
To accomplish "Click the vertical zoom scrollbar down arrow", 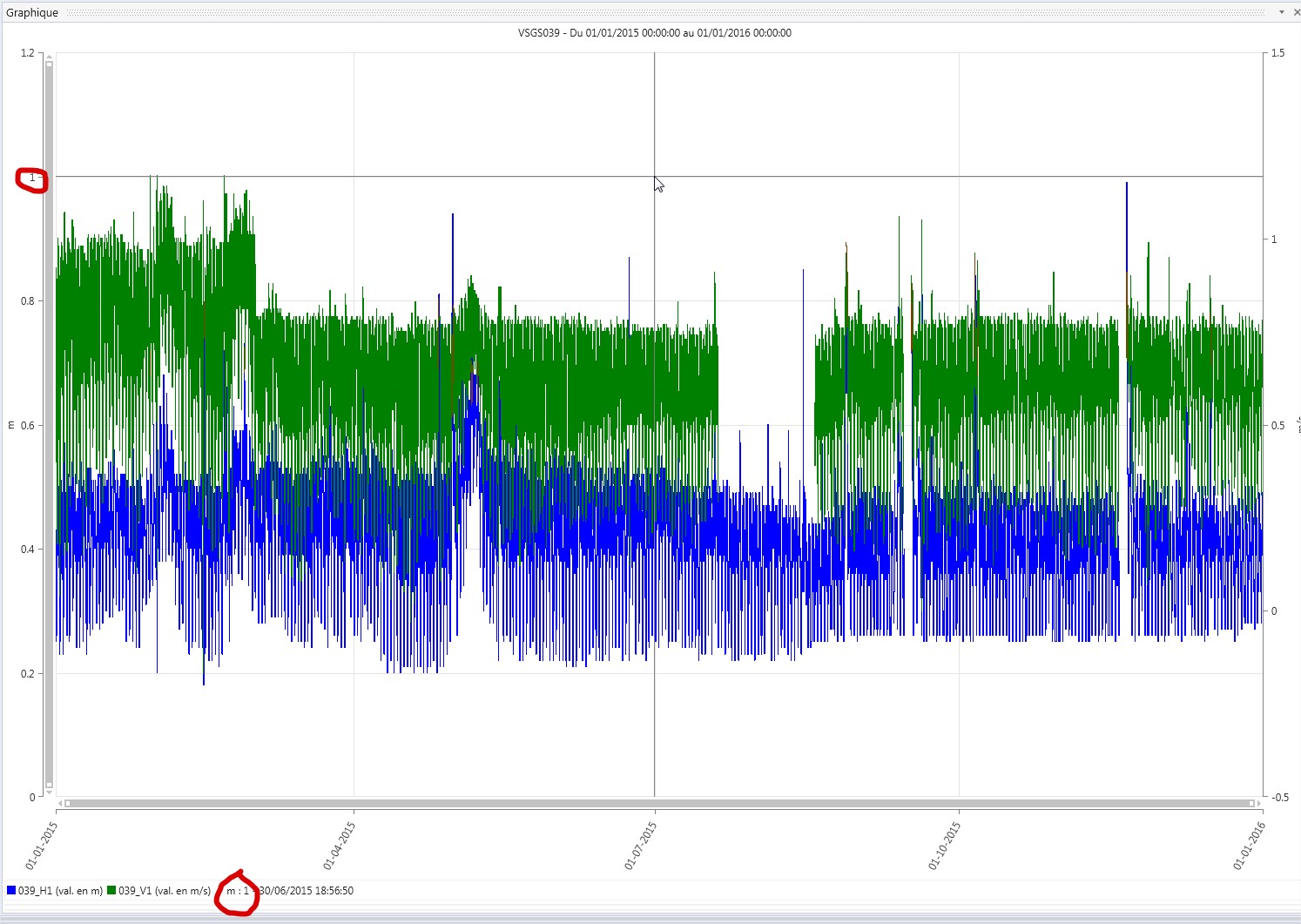I will [x=49, y=792].
